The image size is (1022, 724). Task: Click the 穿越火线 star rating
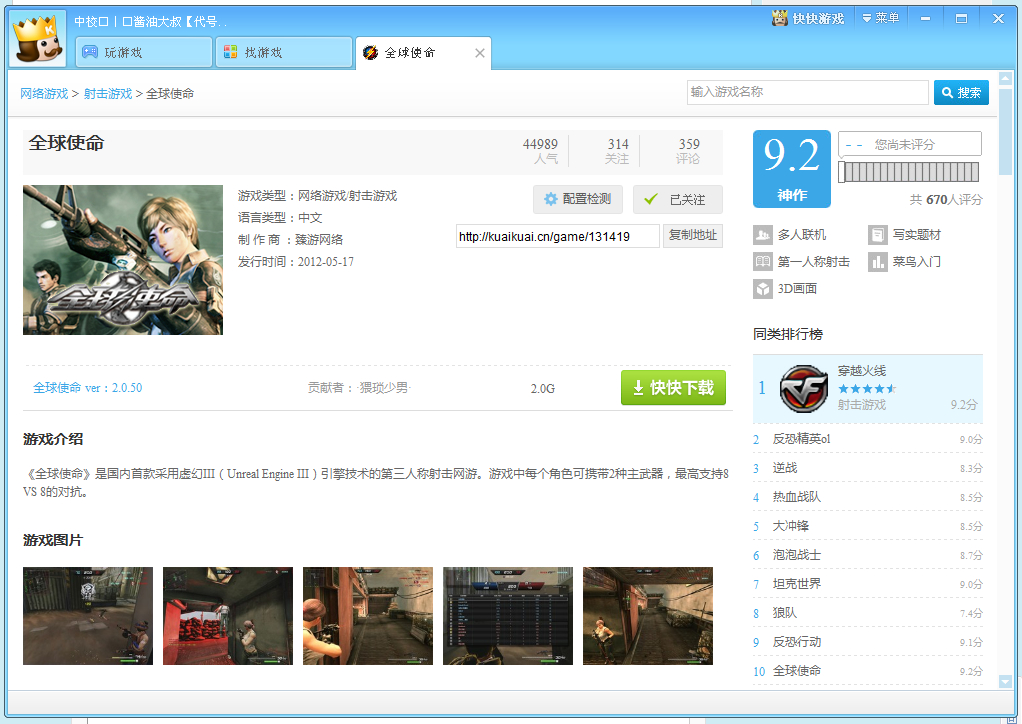tap(867, 389)
